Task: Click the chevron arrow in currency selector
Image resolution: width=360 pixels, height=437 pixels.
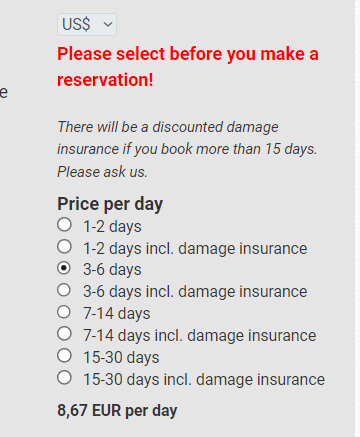Action: [108, 24]
